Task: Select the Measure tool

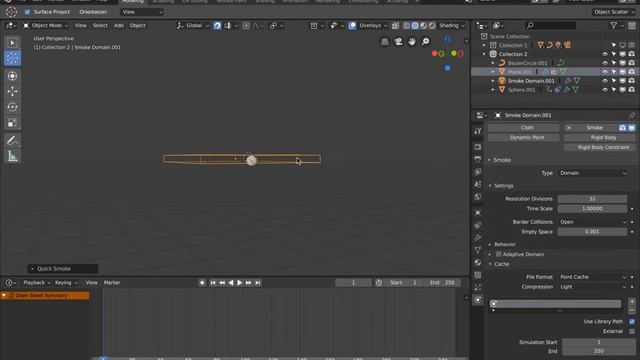Action: 12,156
